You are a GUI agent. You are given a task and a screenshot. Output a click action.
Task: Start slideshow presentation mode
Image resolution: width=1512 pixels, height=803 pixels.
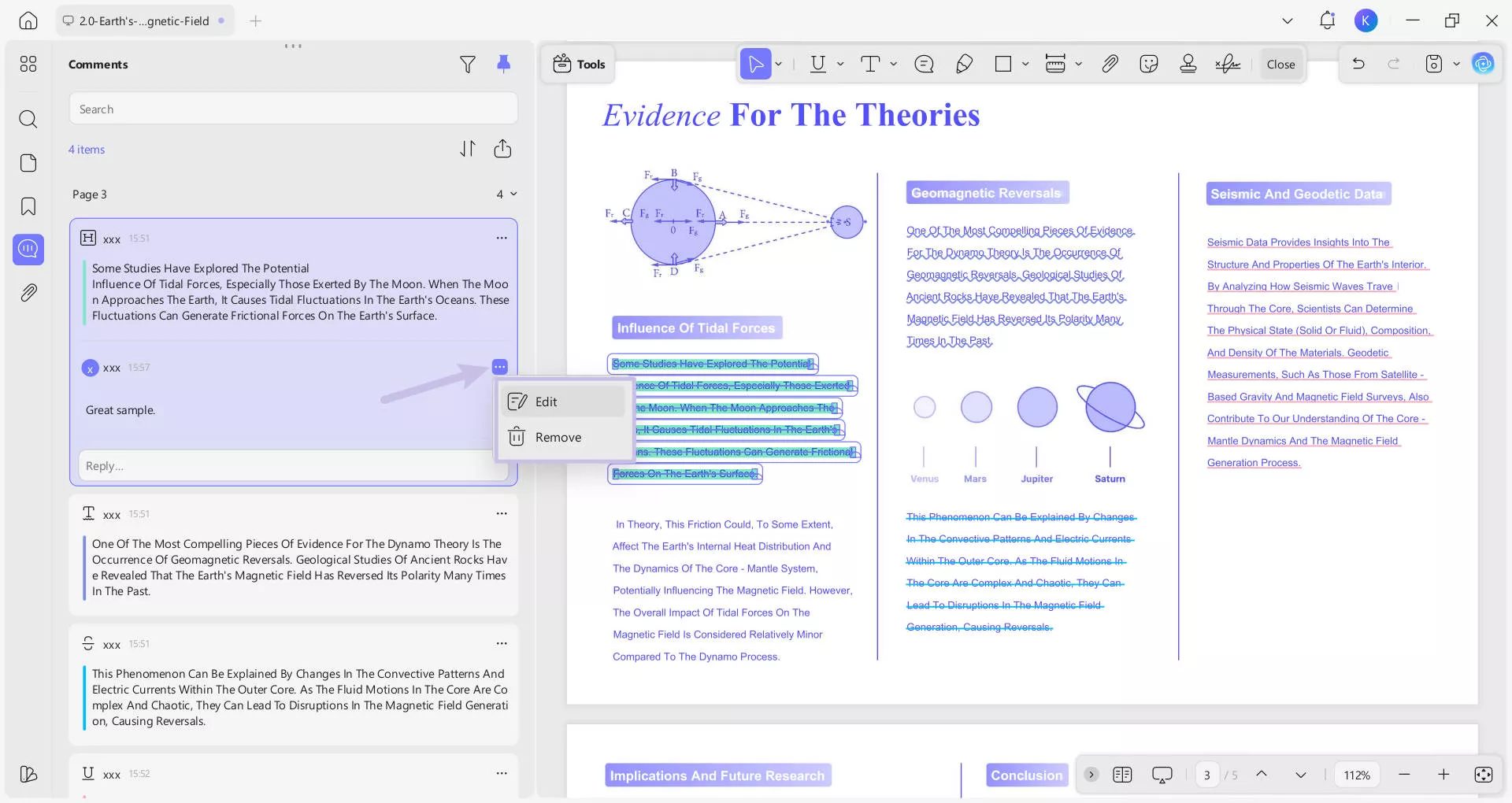pos(1162,775)
